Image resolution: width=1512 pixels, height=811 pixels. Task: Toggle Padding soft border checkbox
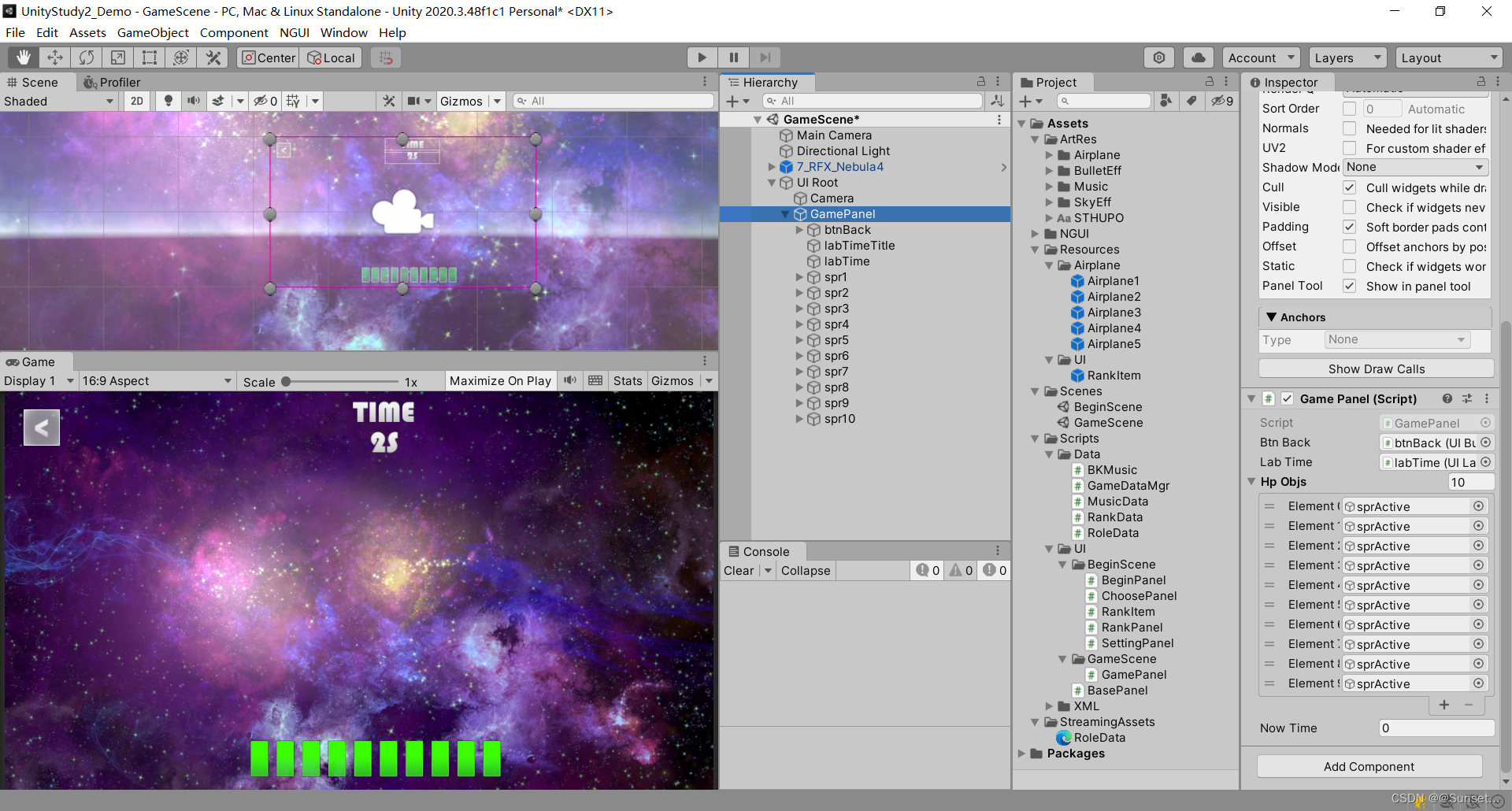tap(1349, 227)
